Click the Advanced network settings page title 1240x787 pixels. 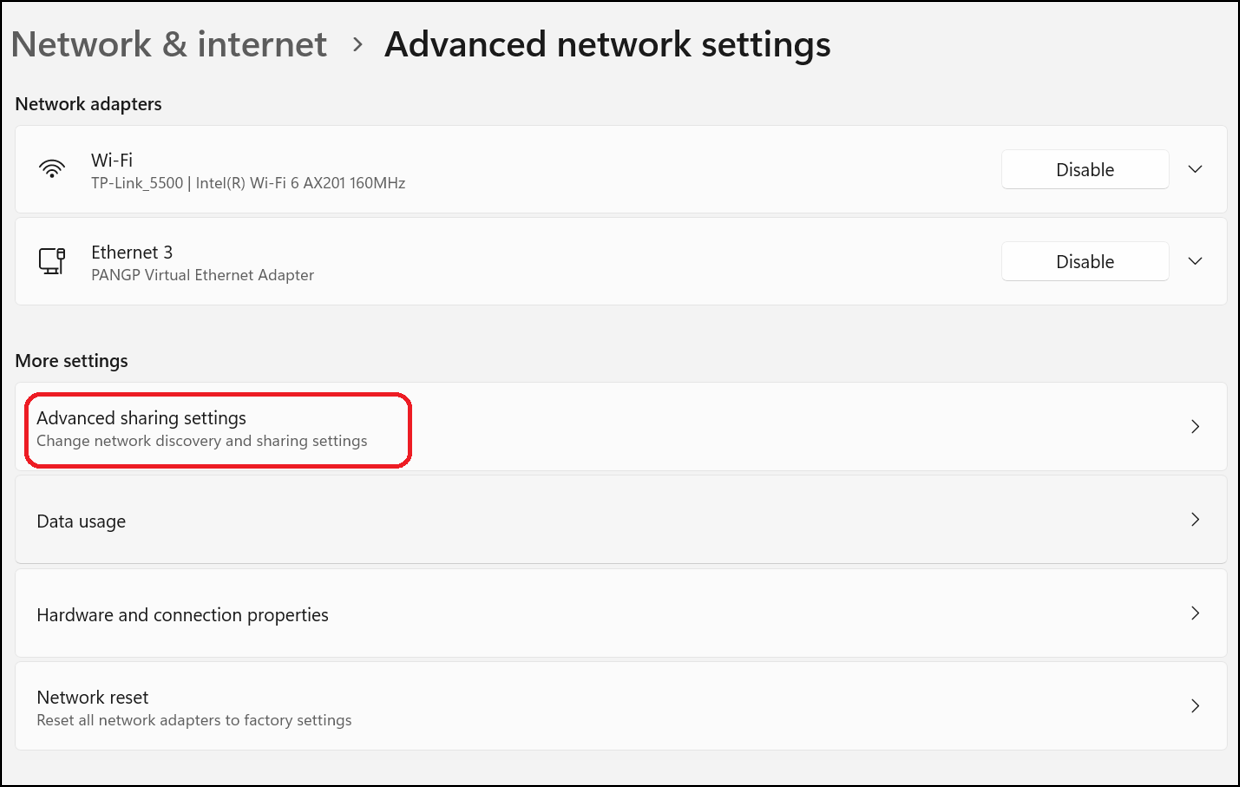(607, 44)
